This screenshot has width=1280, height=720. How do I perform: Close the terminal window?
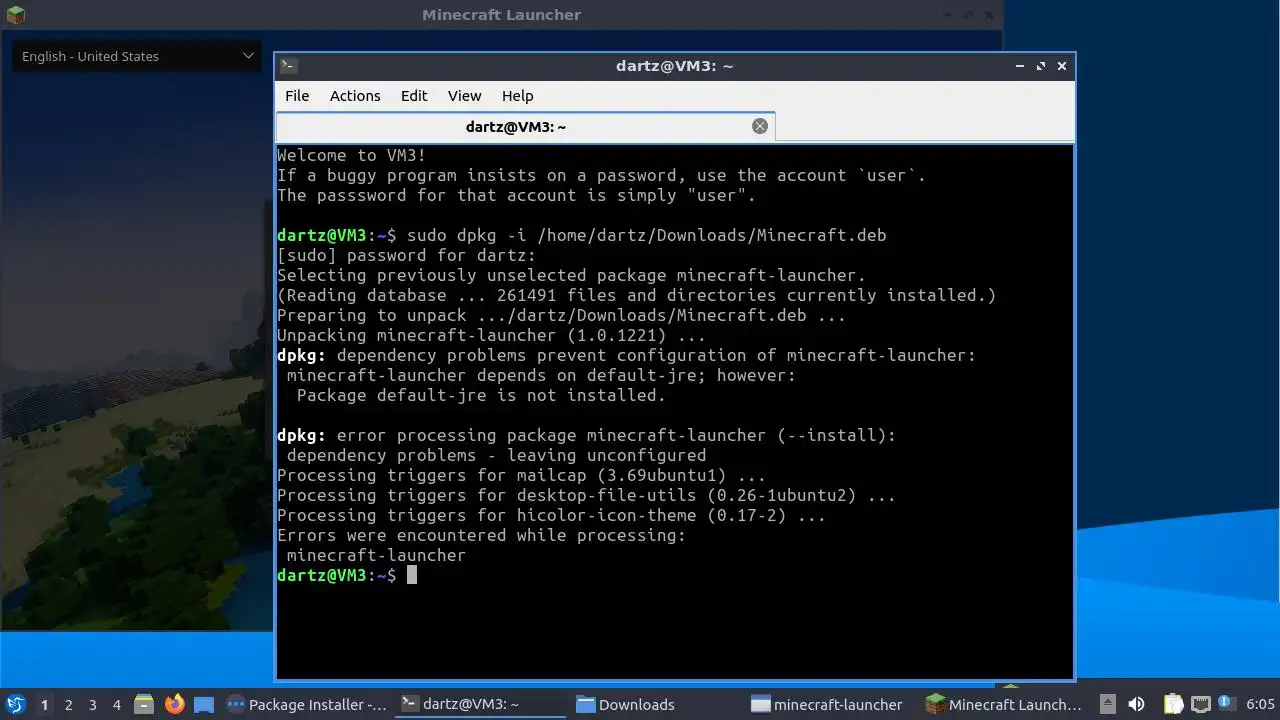pos(1062,66)
